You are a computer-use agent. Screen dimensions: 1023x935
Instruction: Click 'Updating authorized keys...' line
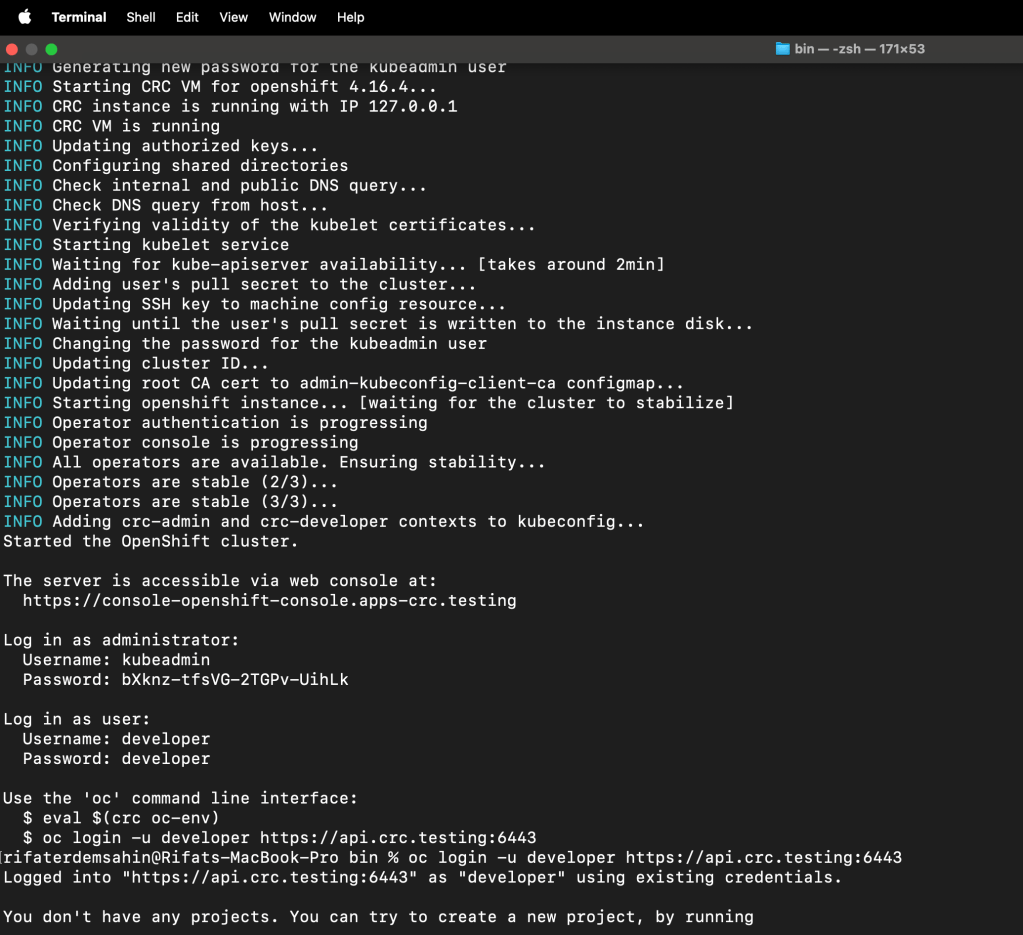[x=160, y=146]
